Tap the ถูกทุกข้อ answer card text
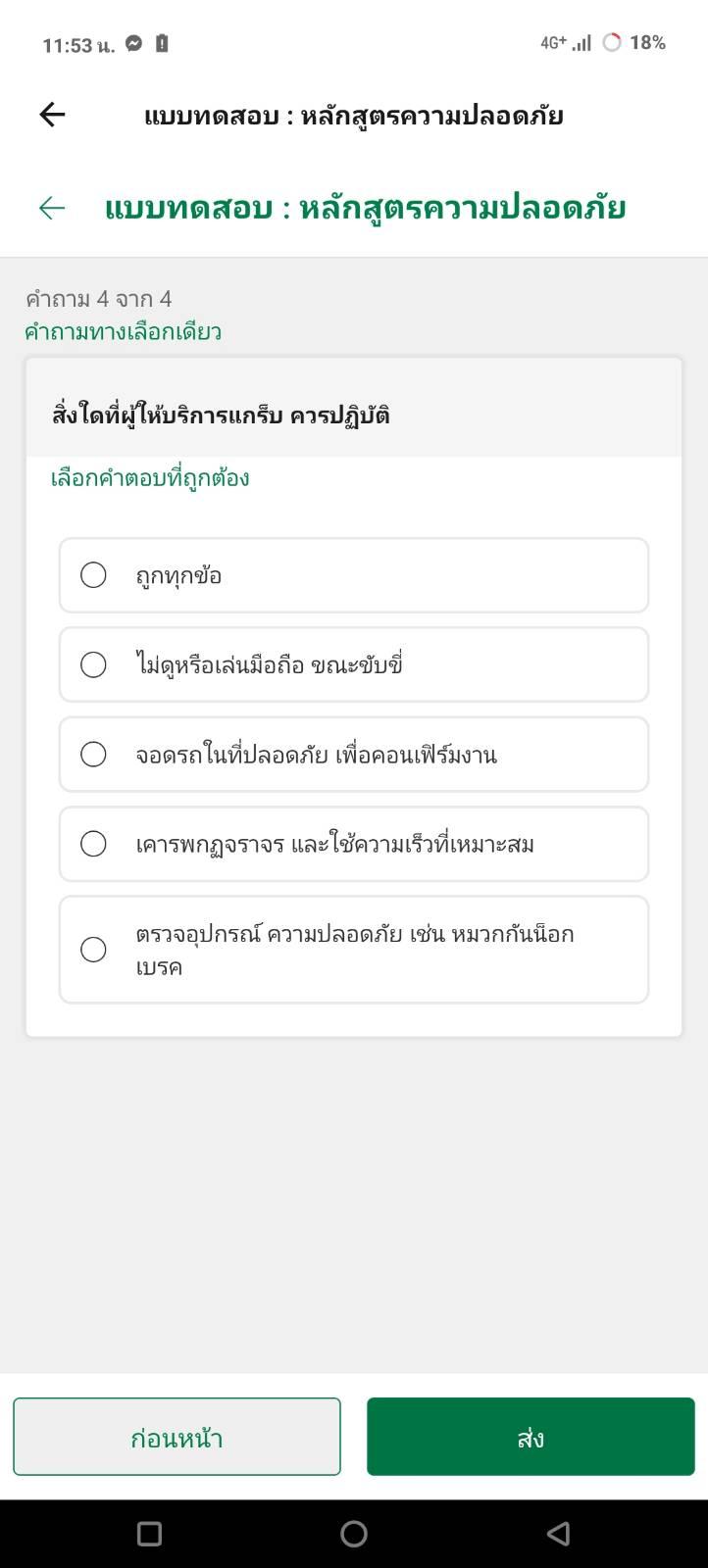Image resolution: width=708 pixels, height=1568 pixels. (x=178, y=575)
